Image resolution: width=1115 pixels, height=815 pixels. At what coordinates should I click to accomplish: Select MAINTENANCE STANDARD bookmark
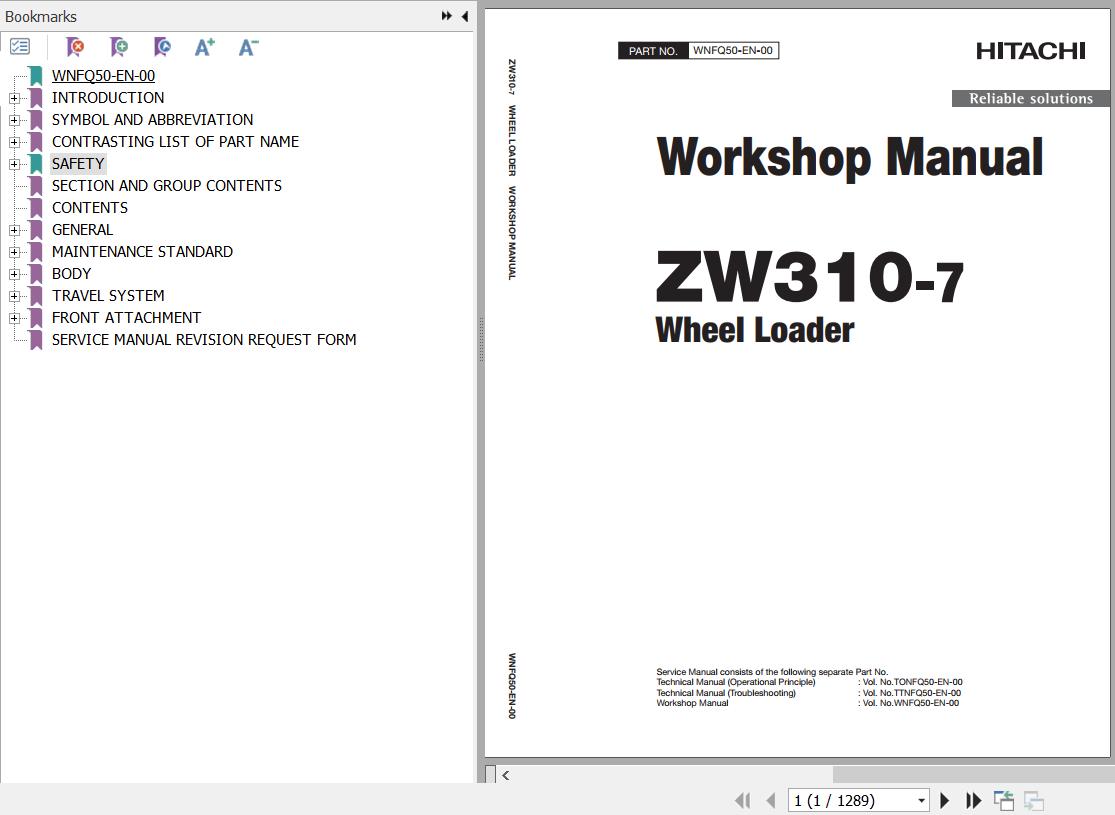click(x=142, y=252)
